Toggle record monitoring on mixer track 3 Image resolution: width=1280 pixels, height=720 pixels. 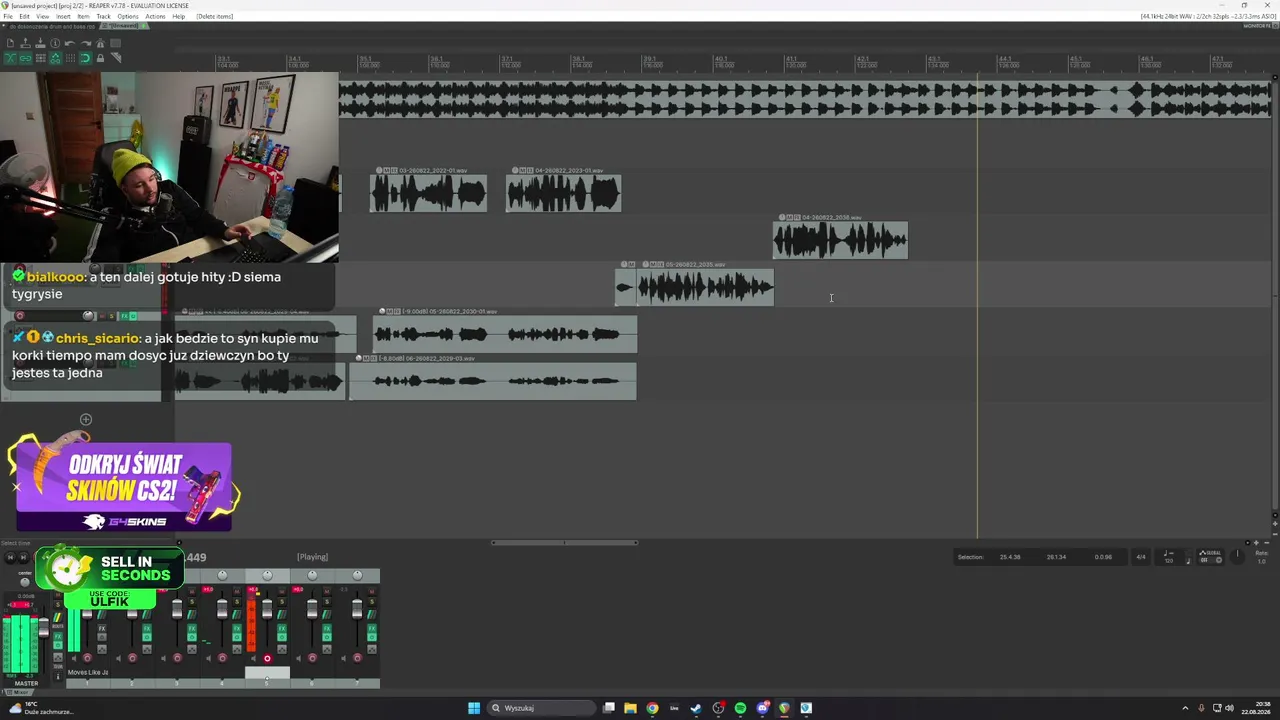coord(163,658)
